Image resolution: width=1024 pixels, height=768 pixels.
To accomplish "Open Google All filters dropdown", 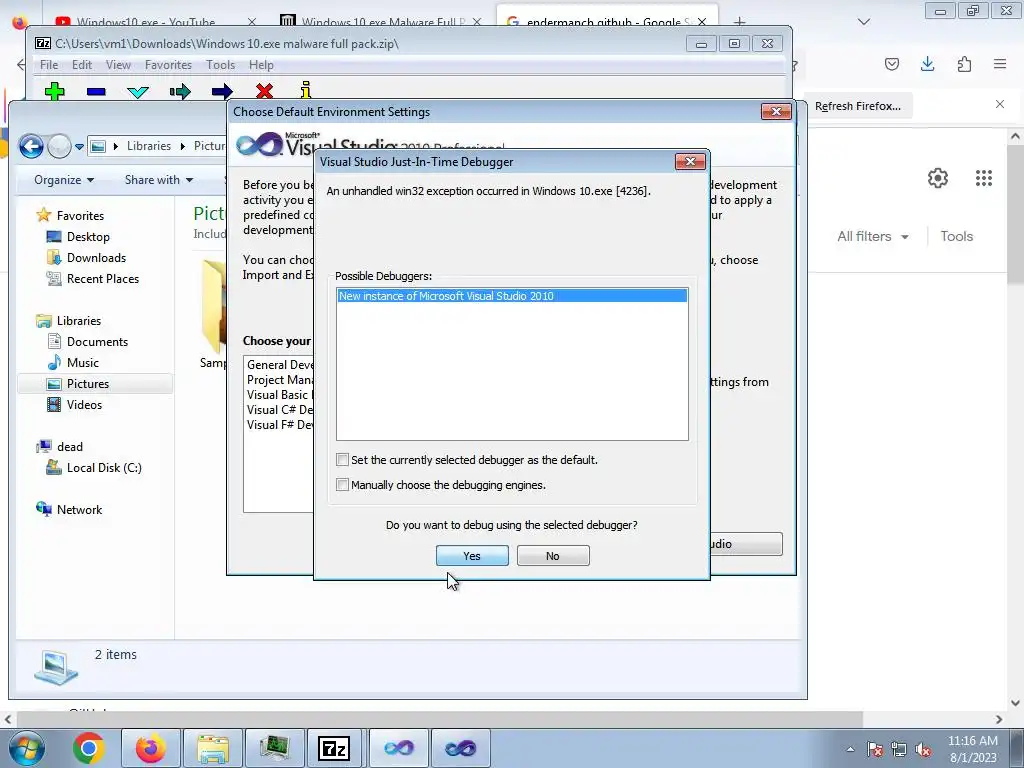I will [x=872, y=236].
